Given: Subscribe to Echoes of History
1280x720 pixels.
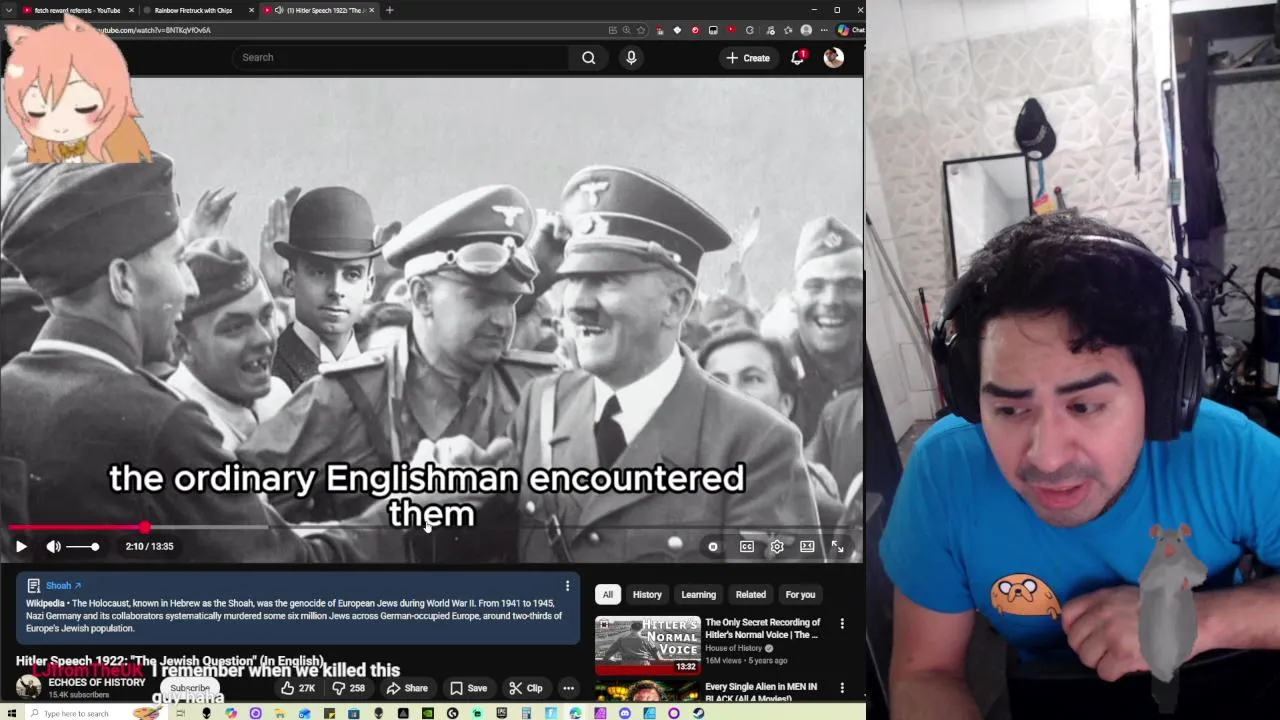Looking at the screenshot, I should click(190, 688).
